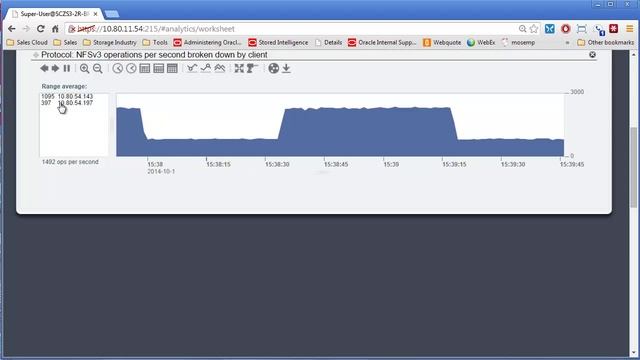Click the 15:39:15 time axis label
The height and width of the screenshot is (360, 640).
point(454,164)
